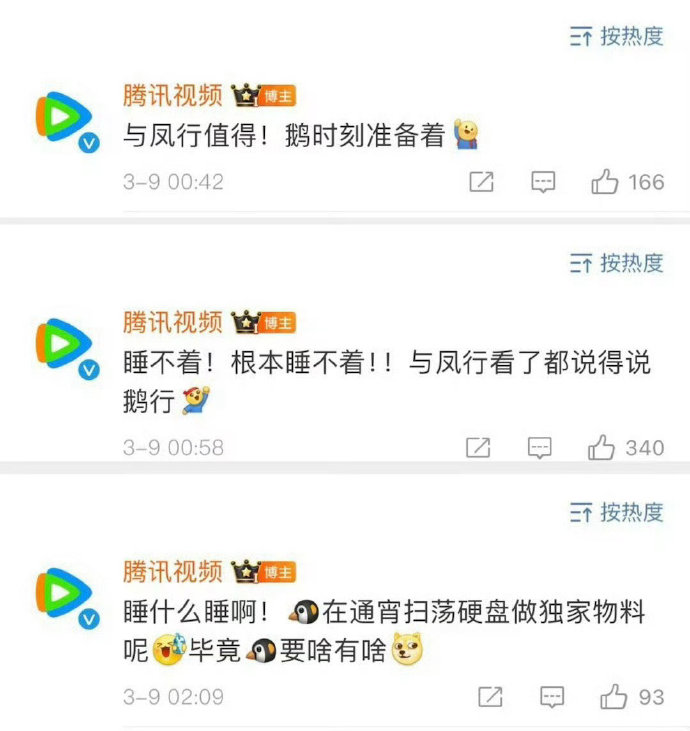The image size is (690, 731).
Task: Reply to the 02:09 comment
Action: point(552,697)
